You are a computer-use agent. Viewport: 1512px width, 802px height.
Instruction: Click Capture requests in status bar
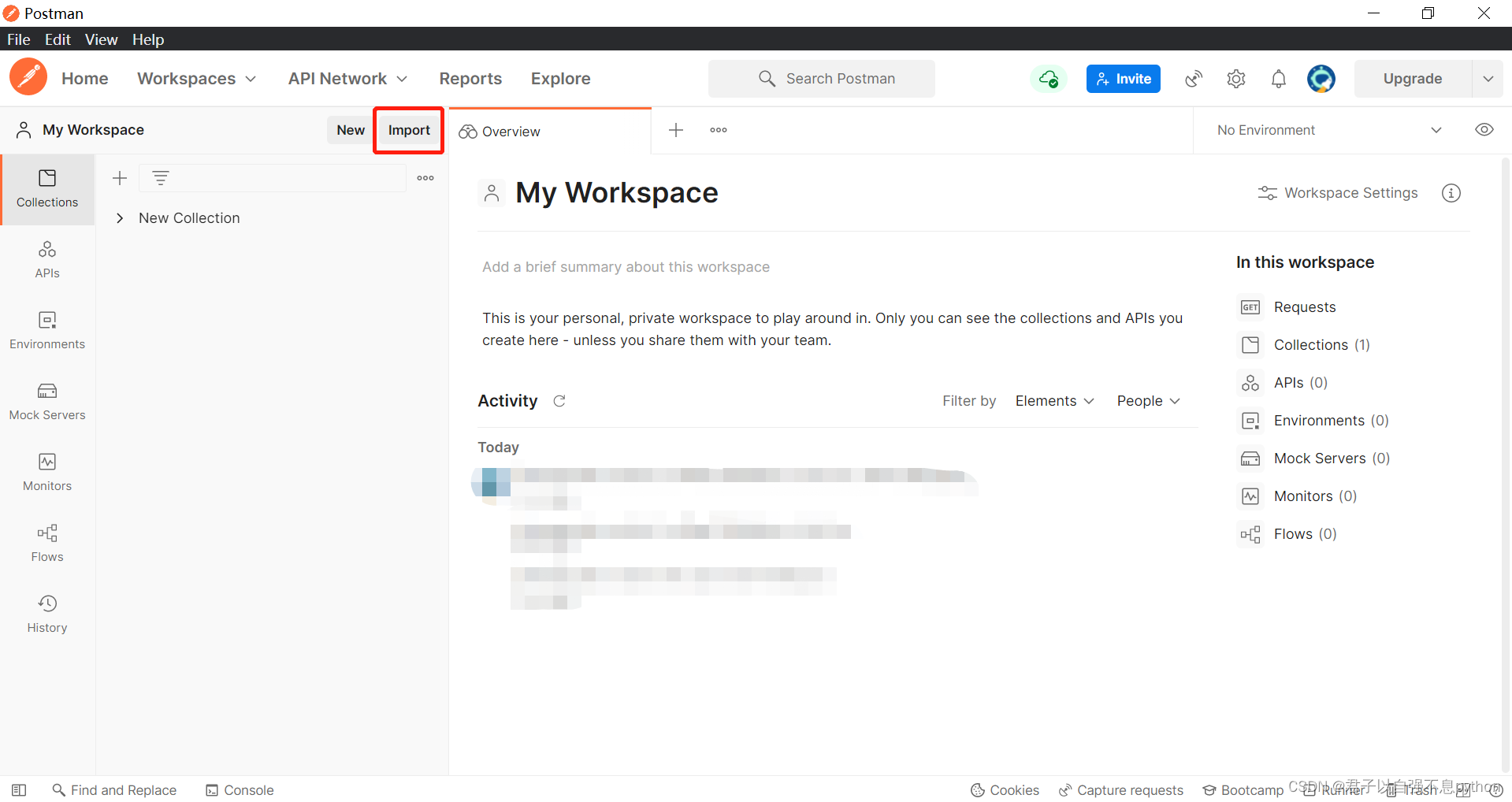[1121, 790]
